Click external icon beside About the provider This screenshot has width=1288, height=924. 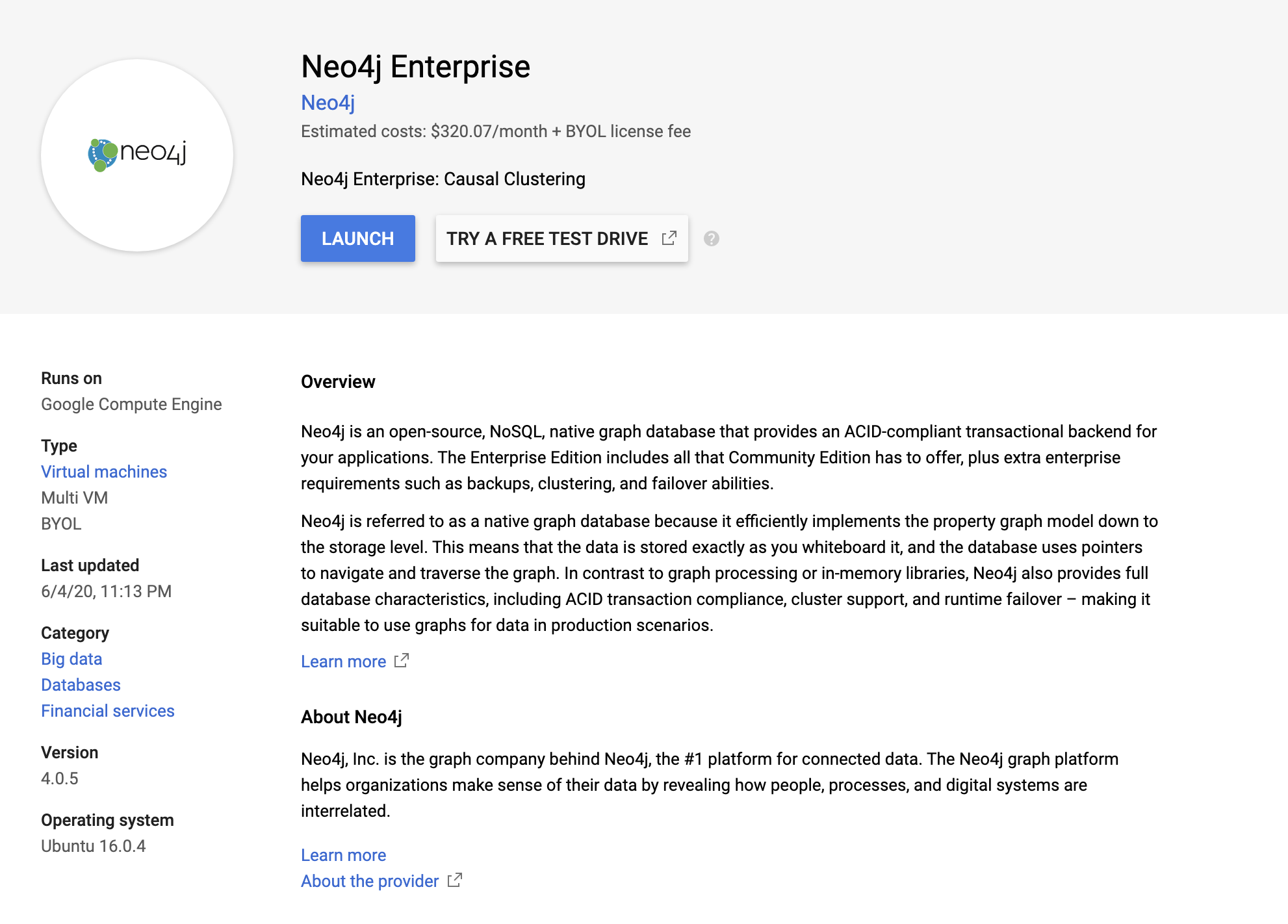click(455, 880)
